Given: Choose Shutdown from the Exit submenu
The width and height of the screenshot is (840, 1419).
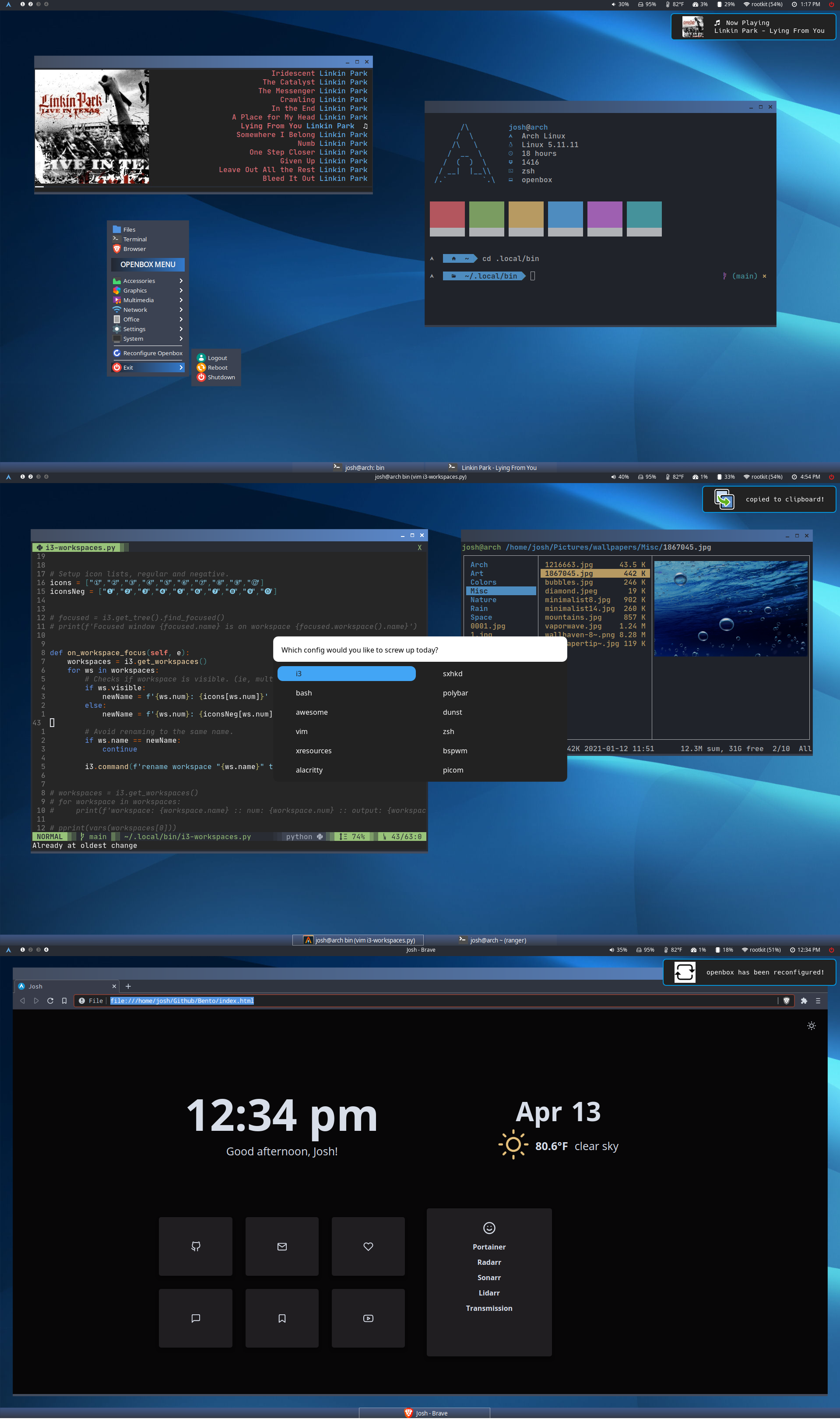Looking at the screenshot, I should coord(221,377).
